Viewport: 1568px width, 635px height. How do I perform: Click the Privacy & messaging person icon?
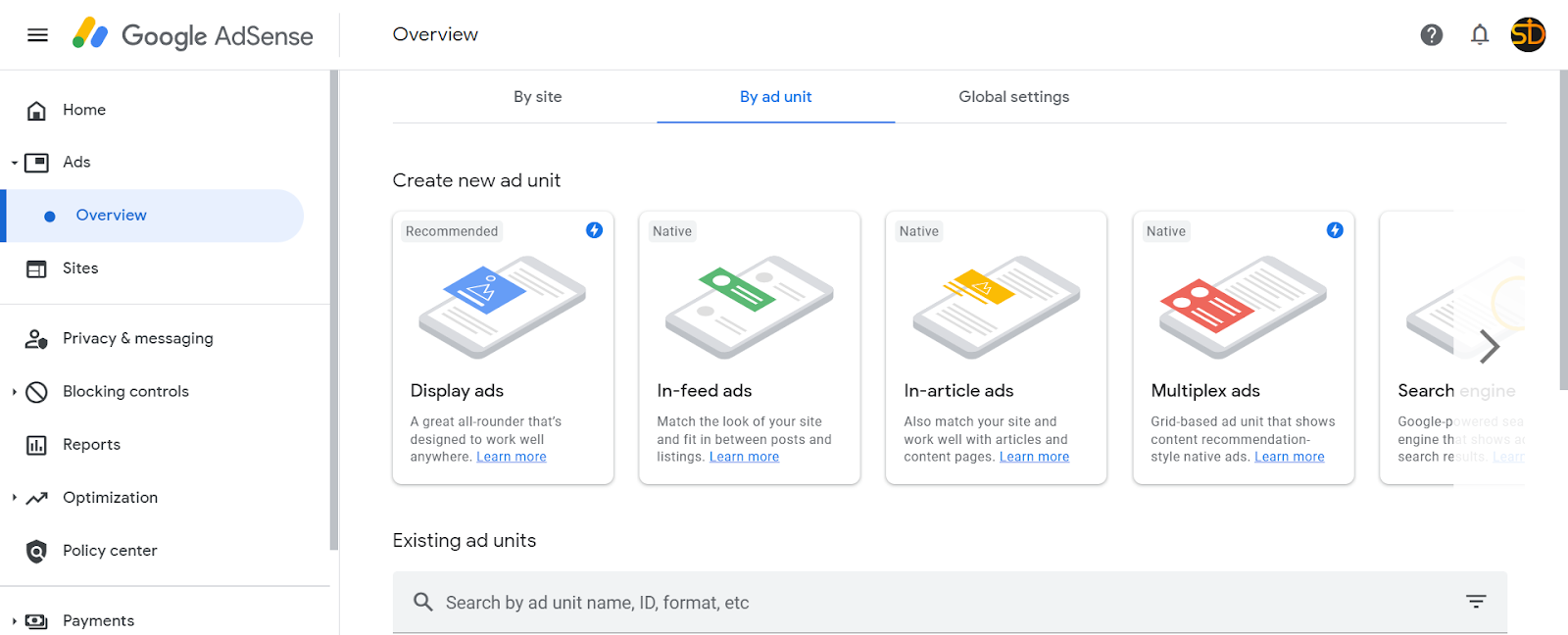36,339
